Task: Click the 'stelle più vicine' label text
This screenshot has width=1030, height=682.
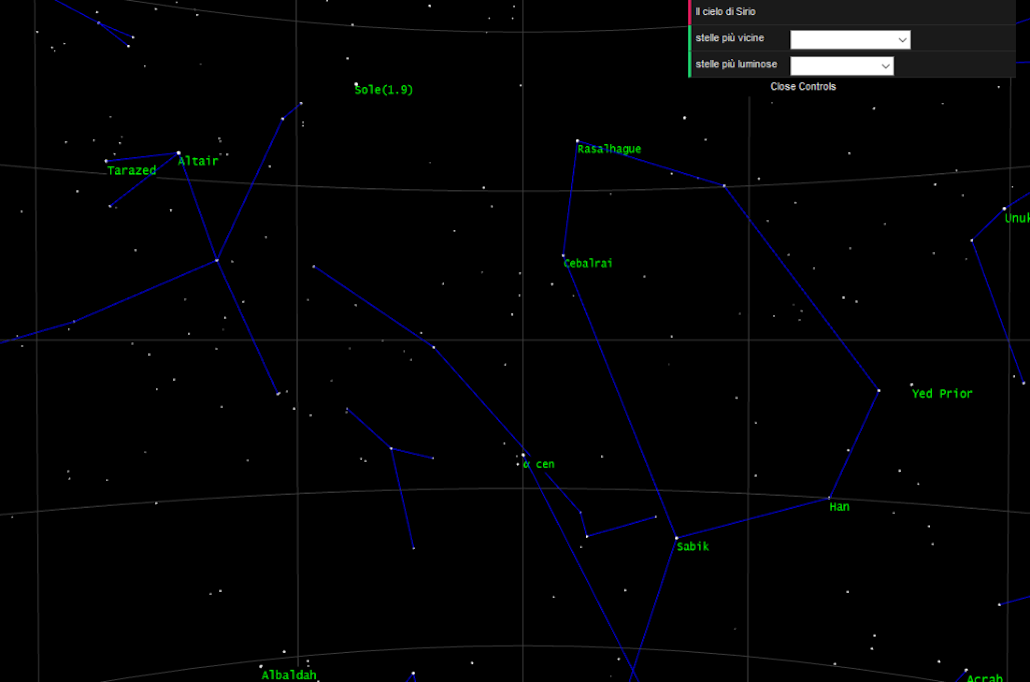Action: [x=729, y=38]
